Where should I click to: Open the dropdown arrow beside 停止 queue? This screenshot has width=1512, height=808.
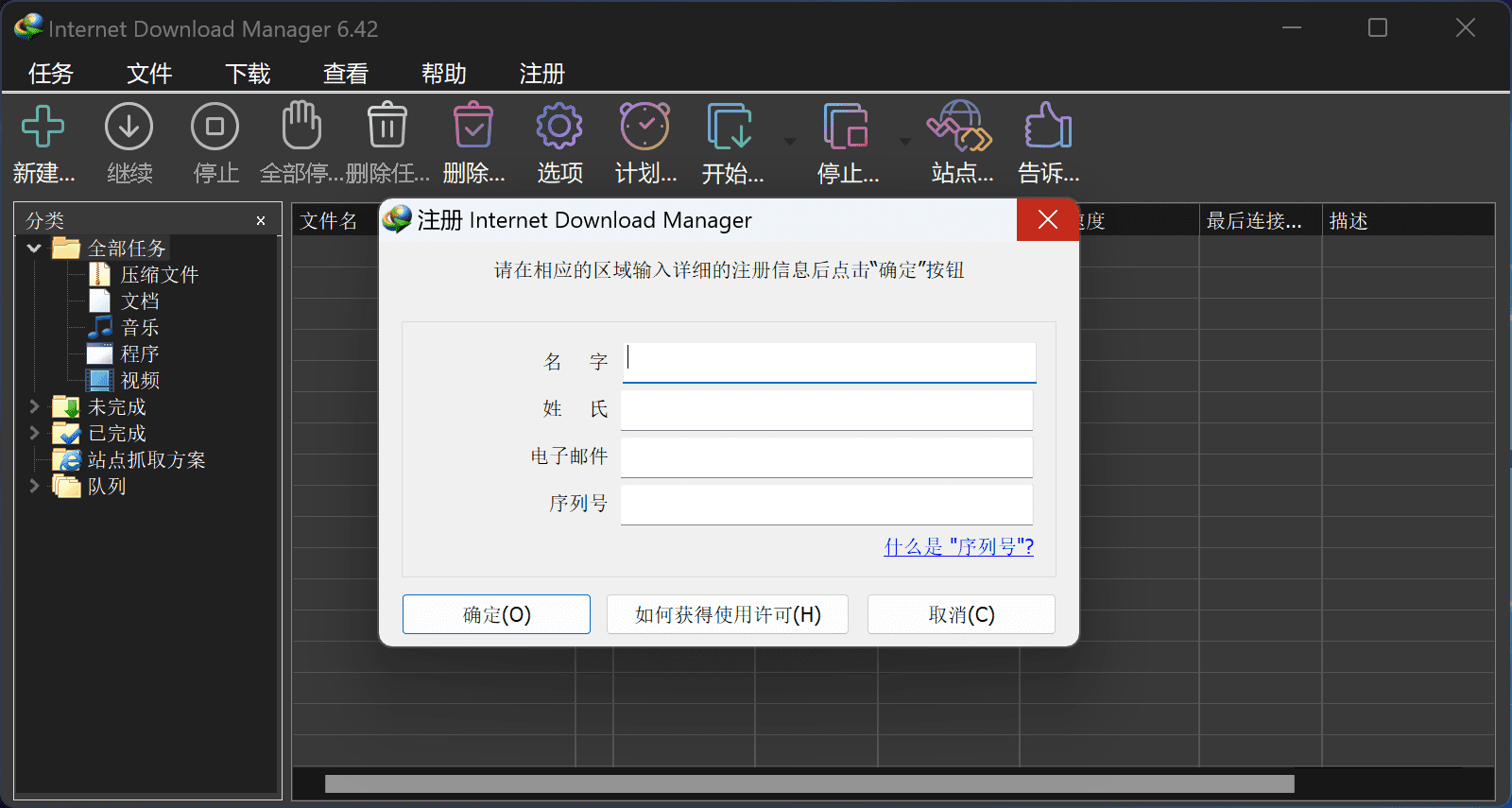point(905,142)
